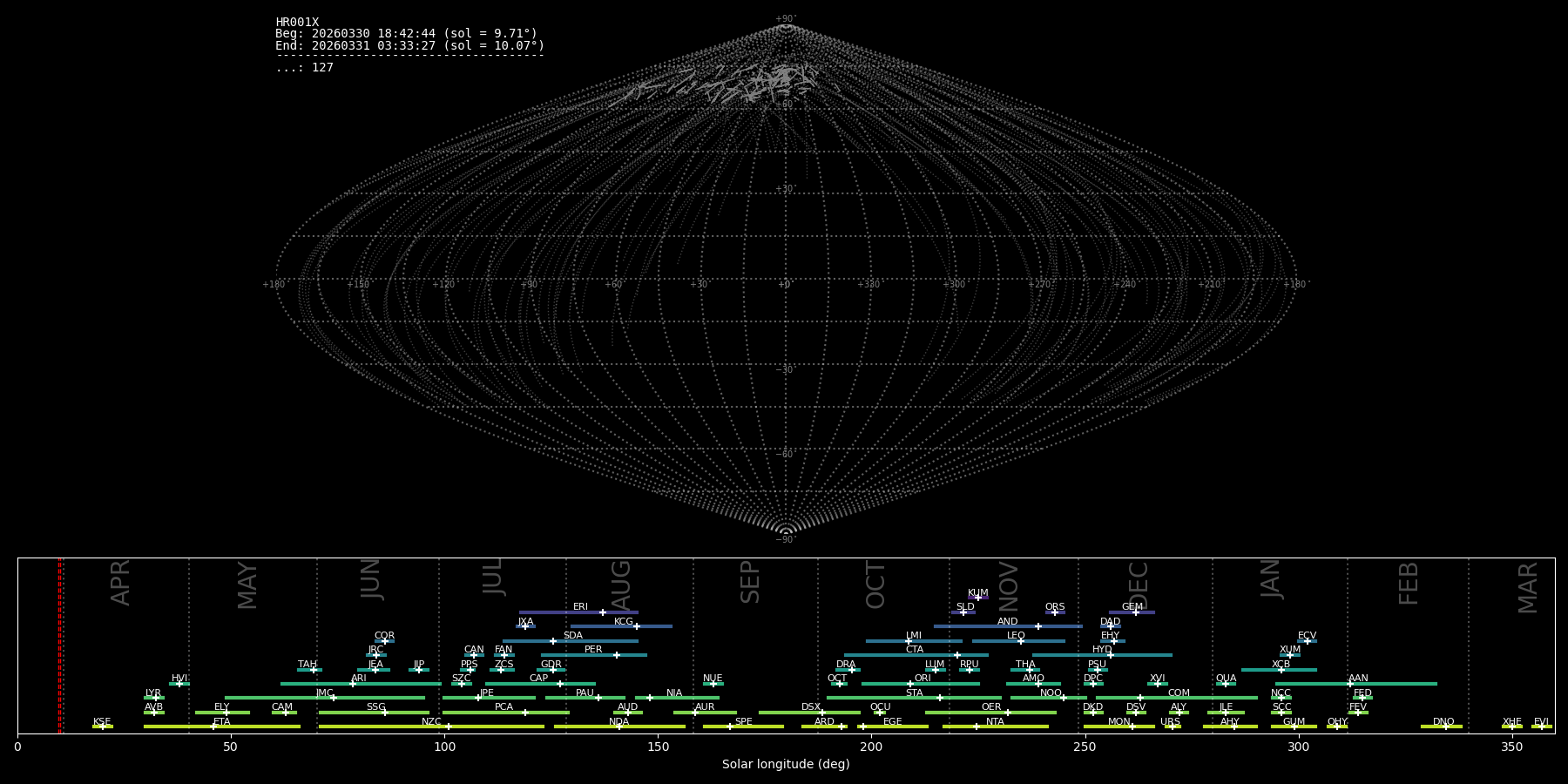1568x784 pixels.
Task: Click the HYD shower label
Action: coord(1102,650)
